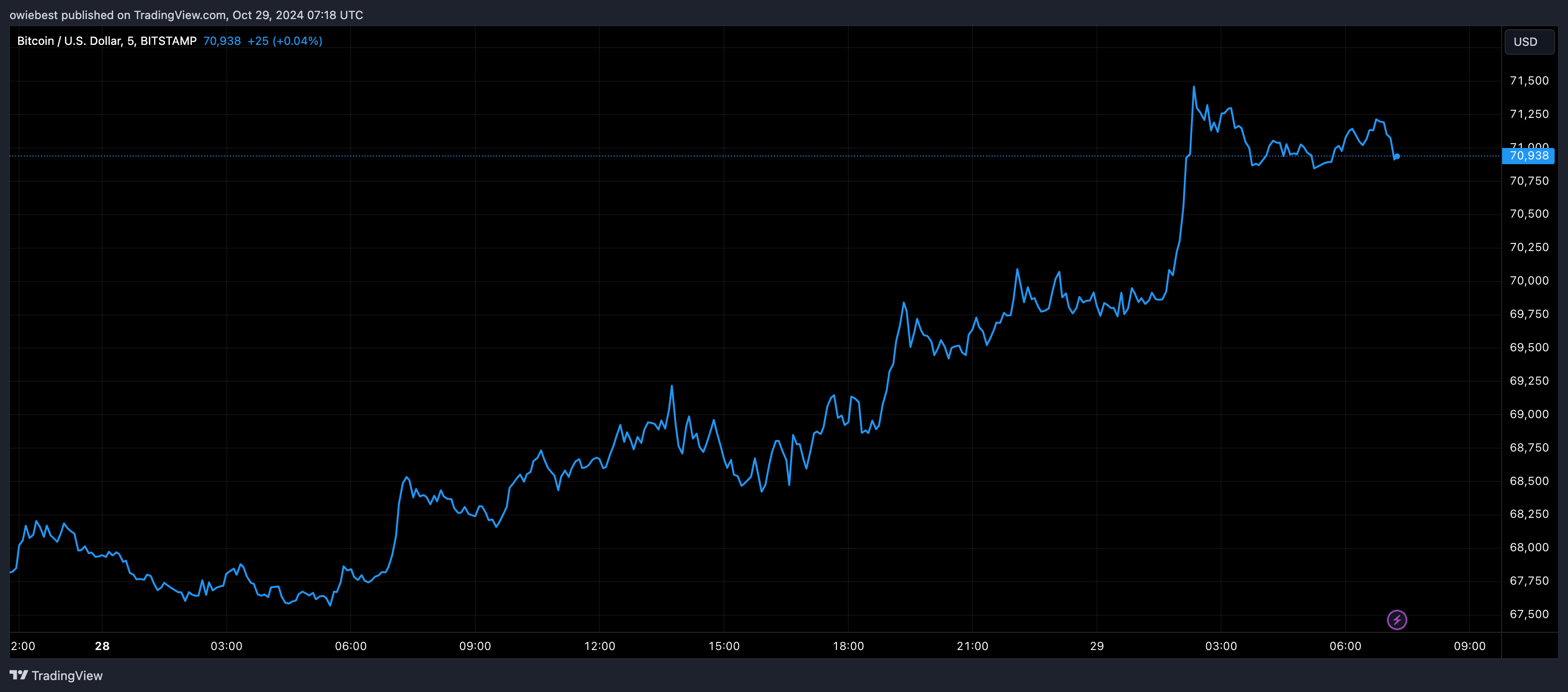Click the purple lightning bolt icon
The height and width of the screenshot is (692, 1568).
pos(1396,619)
